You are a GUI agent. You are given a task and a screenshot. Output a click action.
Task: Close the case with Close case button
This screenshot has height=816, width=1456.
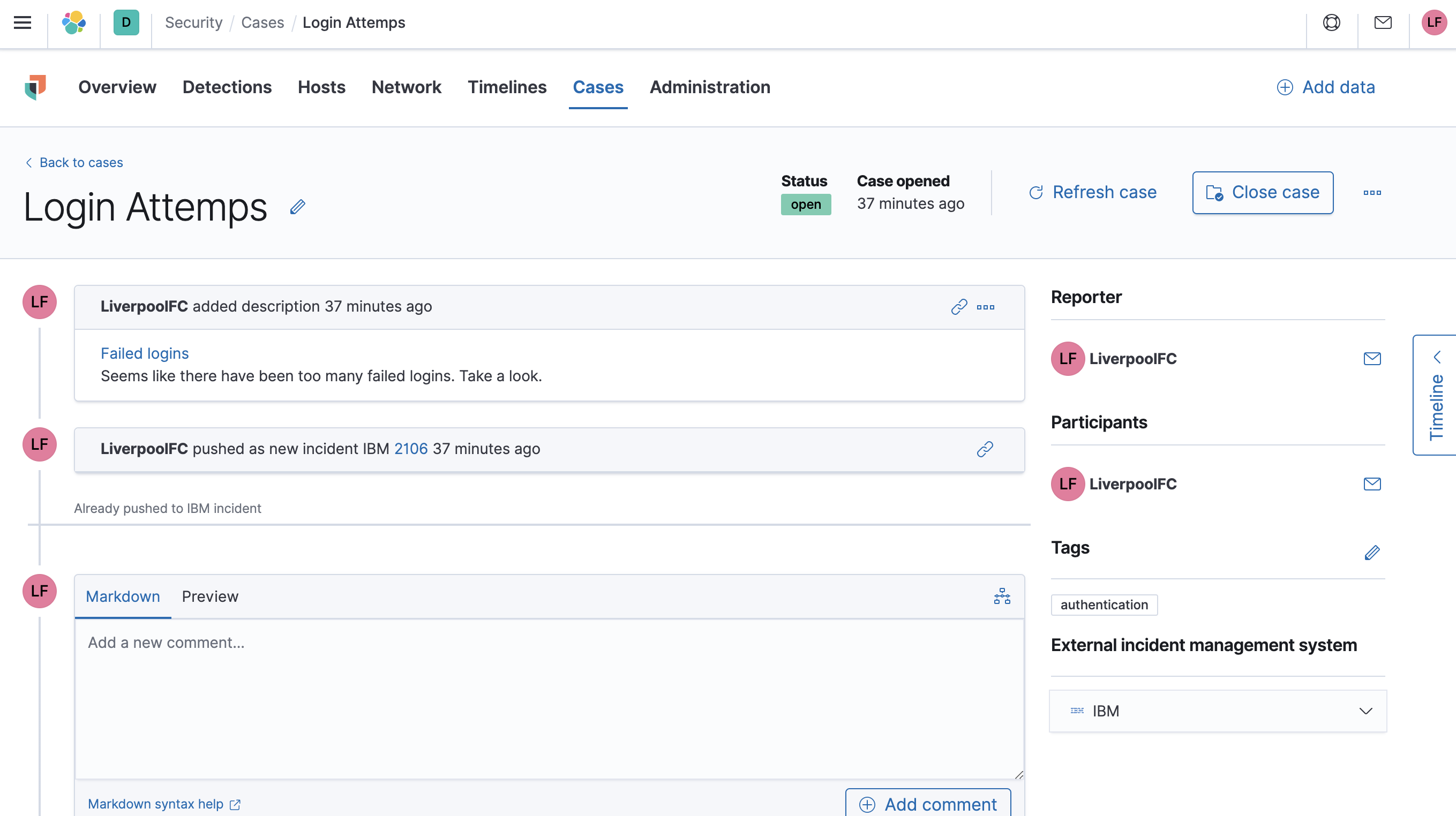point(1262,192)
